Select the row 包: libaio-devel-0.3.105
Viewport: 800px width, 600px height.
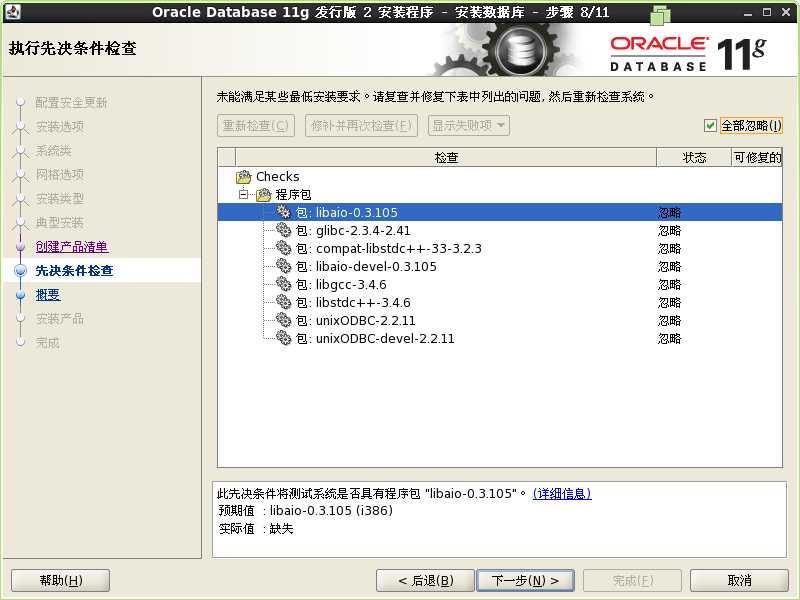pyautogui.click(x=500, y=266)
